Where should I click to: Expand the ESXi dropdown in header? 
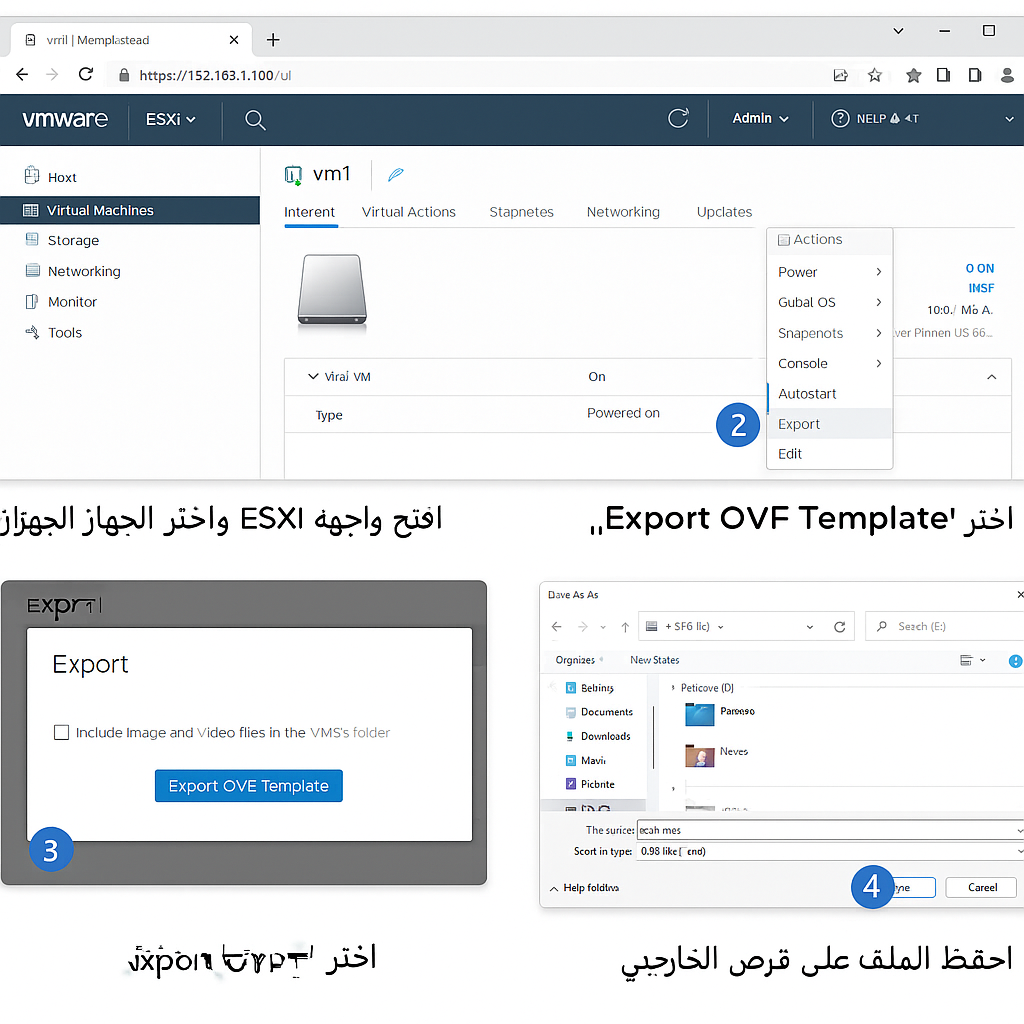(170, 119)
